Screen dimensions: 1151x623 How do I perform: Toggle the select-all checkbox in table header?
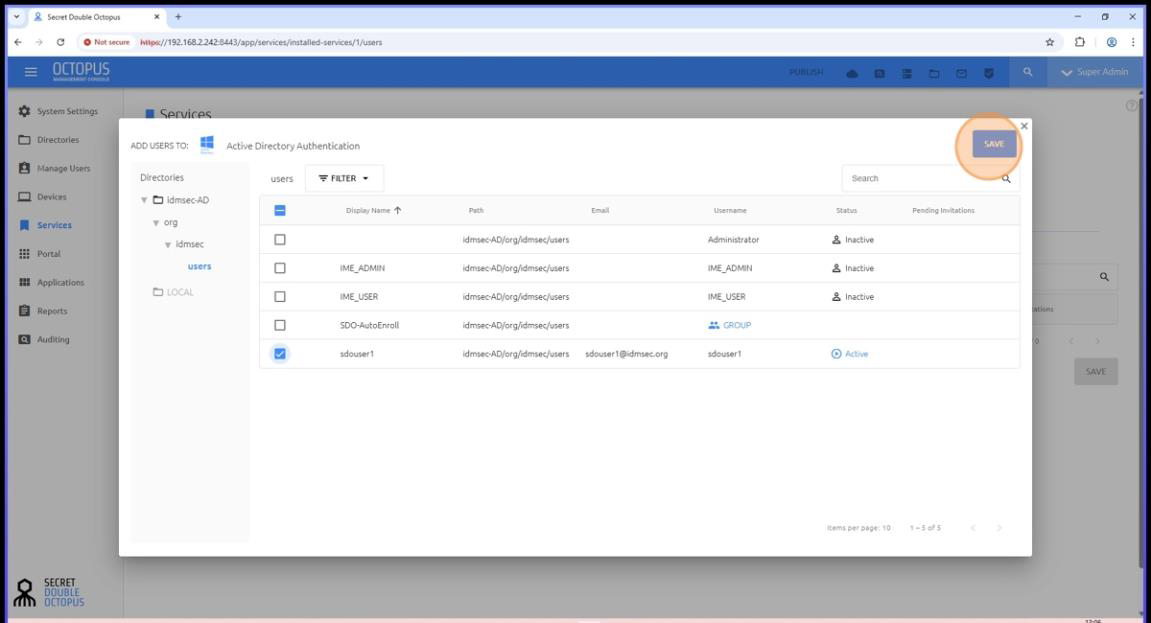[x=280, y=211]
